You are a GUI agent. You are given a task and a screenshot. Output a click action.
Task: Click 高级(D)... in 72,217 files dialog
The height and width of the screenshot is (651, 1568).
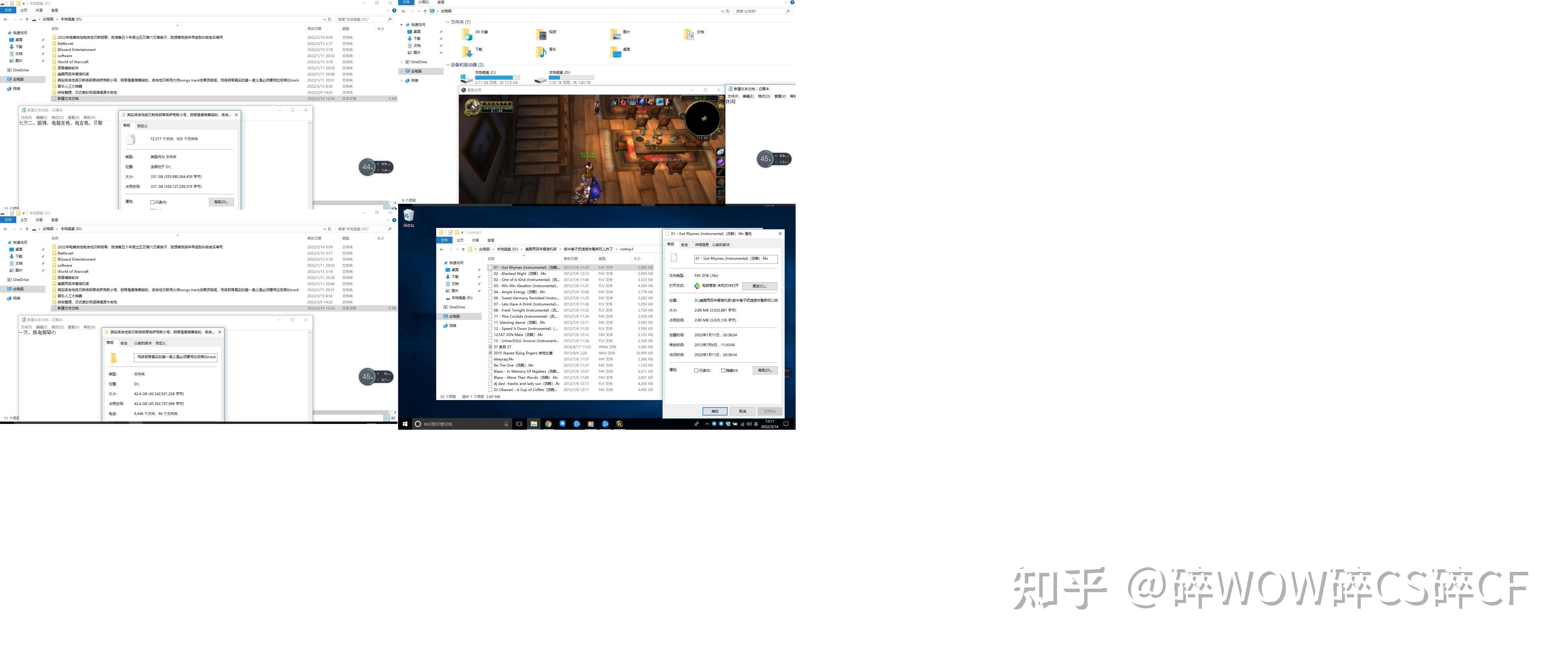221,202
